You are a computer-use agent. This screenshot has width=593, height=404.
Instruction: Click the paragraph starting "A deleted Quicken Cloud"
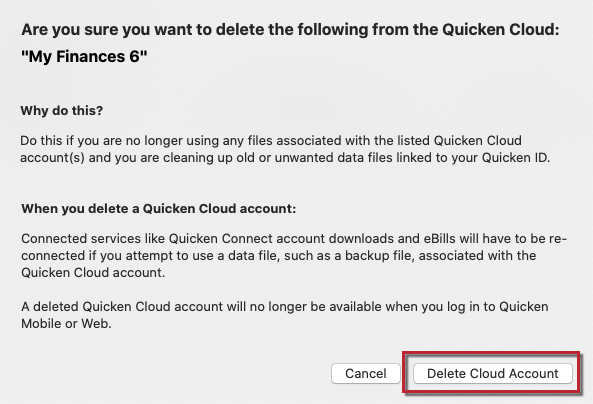pyautogui.click(x=284, y=315)
